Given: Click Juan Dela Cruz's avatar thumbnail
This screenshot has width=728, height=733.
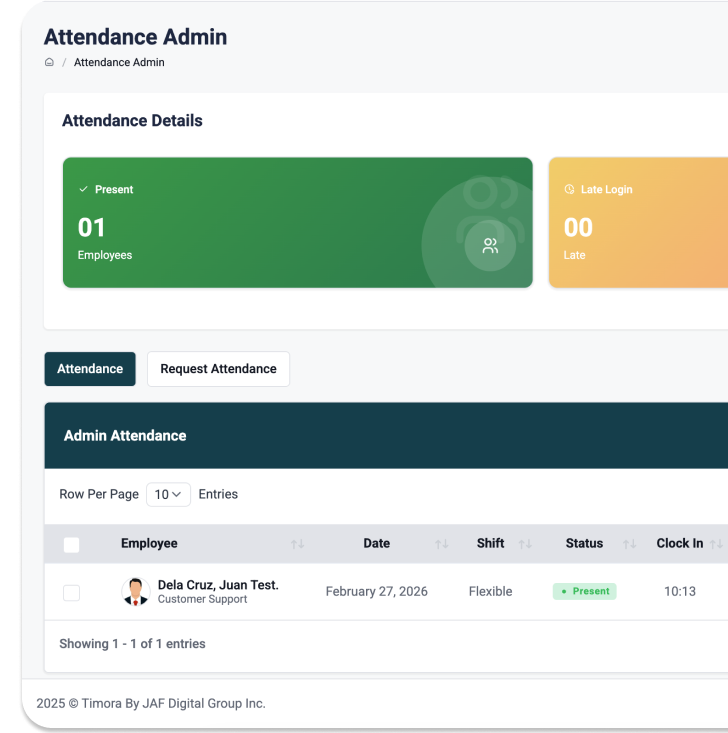Looking at the screenshot, I should click(136, 591).
